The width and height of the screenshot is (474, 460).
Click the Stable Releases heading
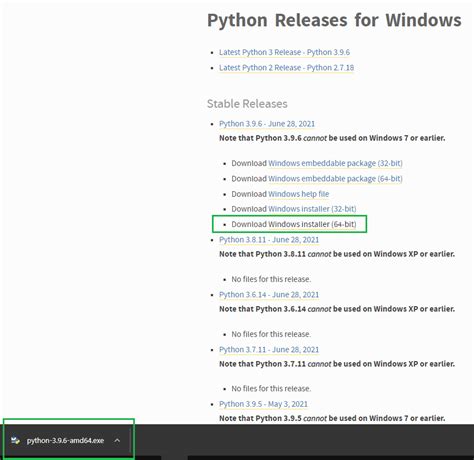click(247, 104)
